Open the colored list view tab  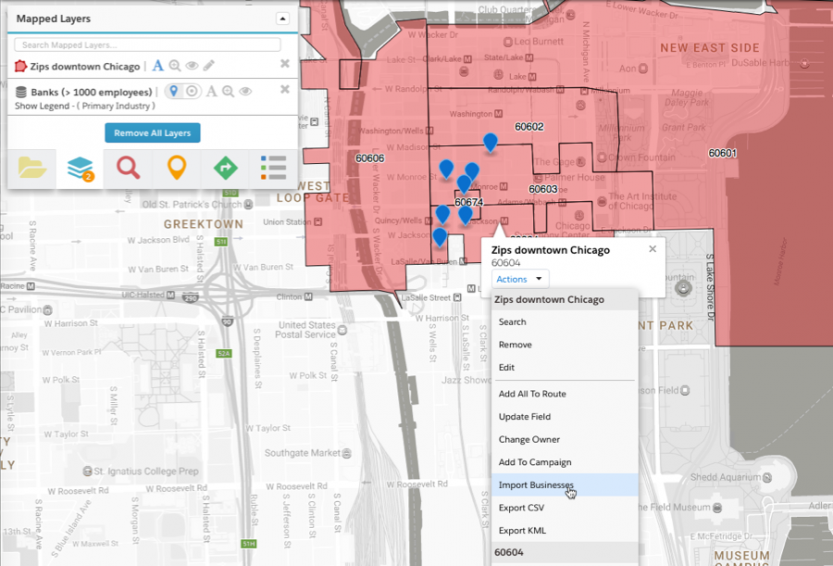pyautogui.click(x=273, y=168)
